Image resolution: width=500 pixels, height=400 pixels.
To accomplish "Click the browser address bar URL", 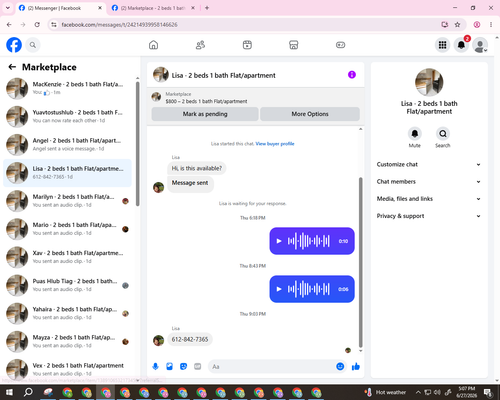I will click(119, 25).
